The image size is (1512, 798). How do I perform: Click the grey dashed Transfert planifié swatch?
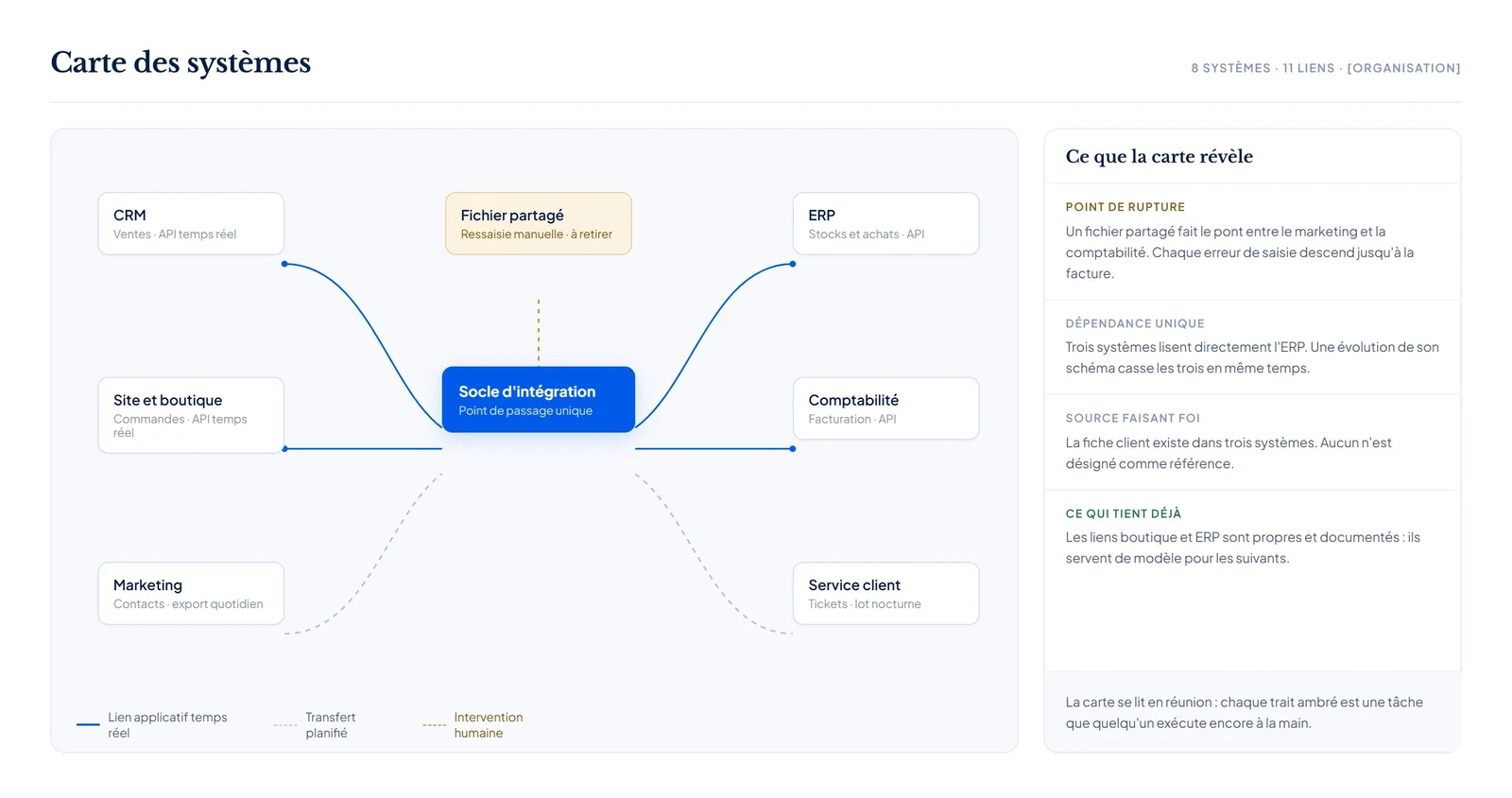point(285,725)
